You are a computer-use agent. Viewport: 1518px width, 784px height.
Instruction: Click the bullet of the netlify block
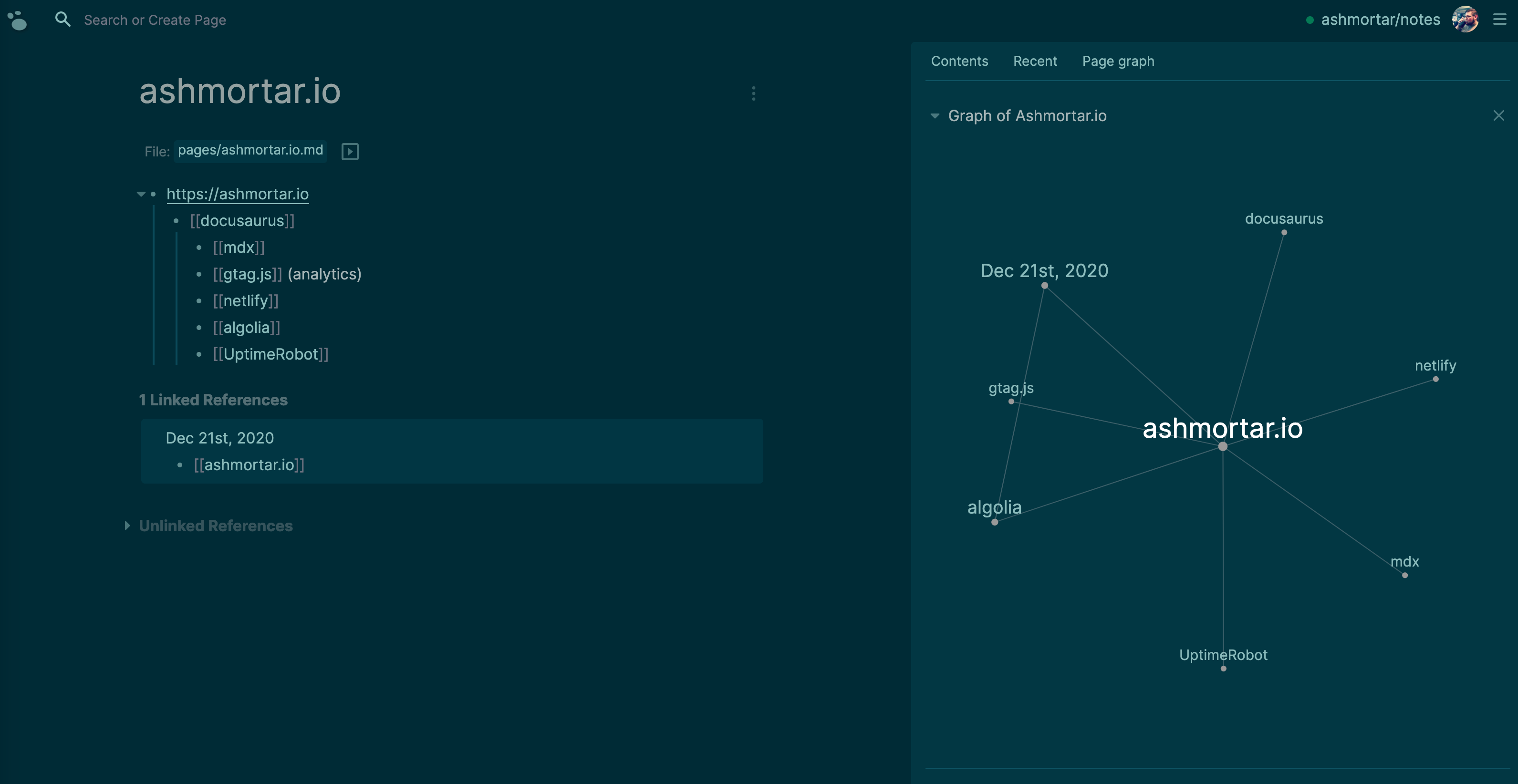click(198, 301)
